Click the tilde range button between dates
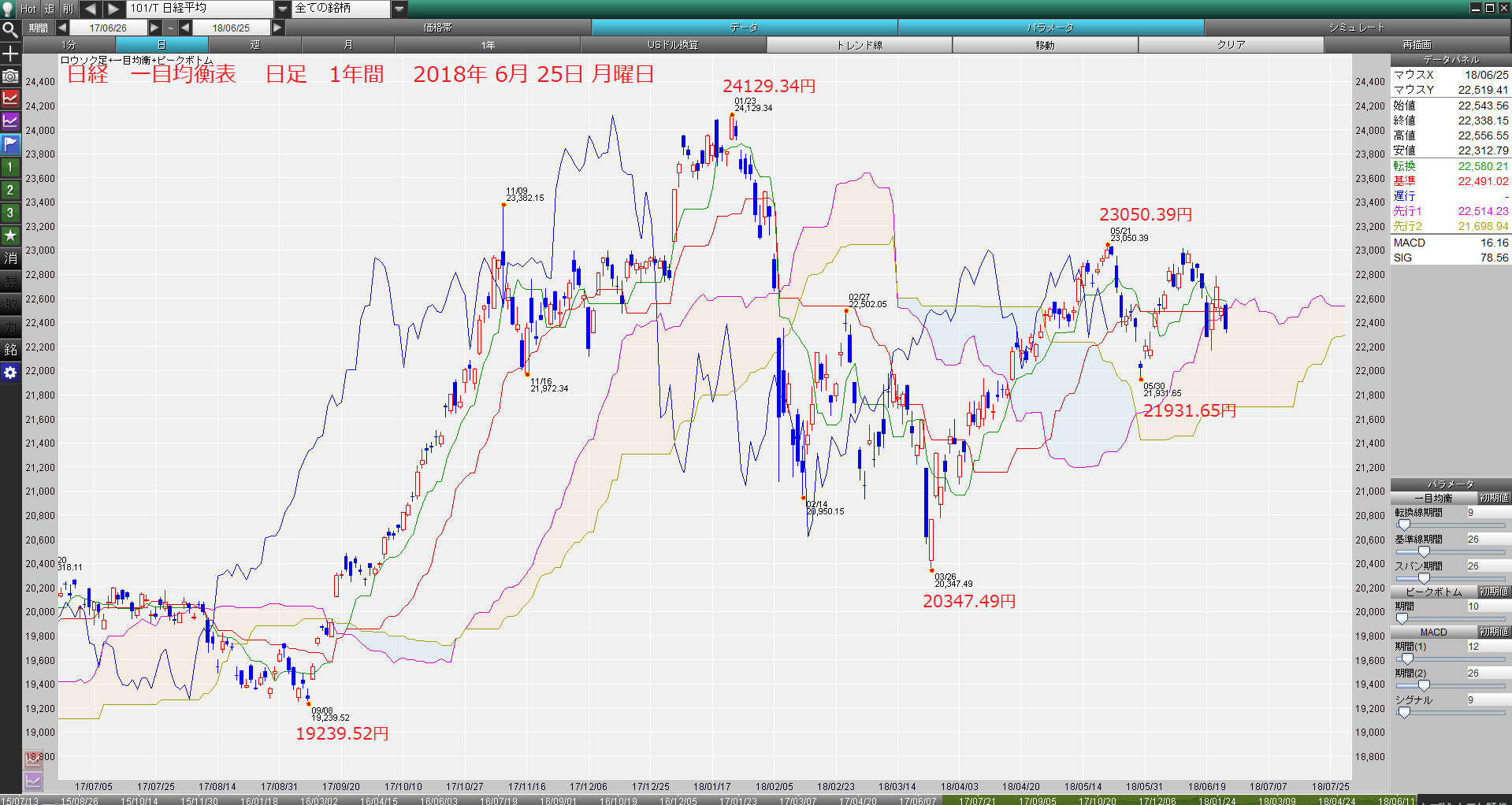The width and height of the screenshot is (1512, 805). click(170, 28)
